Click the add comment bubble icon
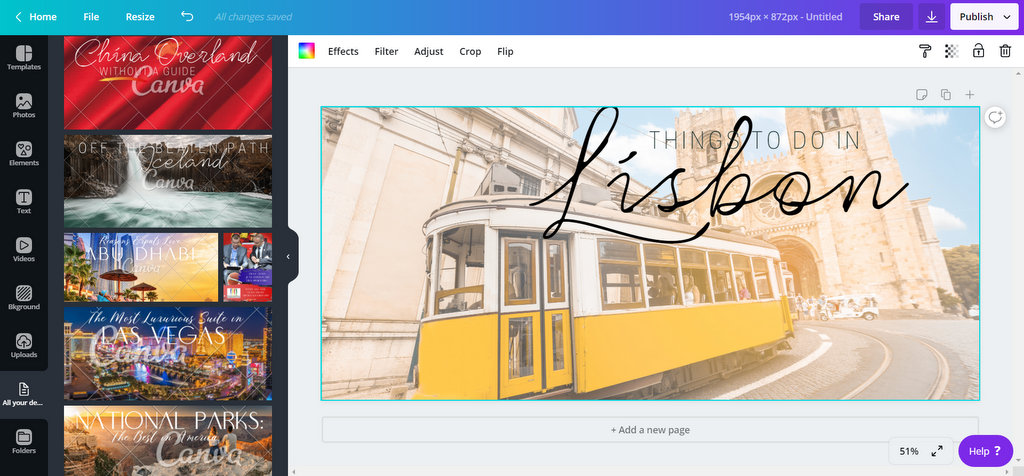Viewport: 1024px width, 476px height. (994, 117)
